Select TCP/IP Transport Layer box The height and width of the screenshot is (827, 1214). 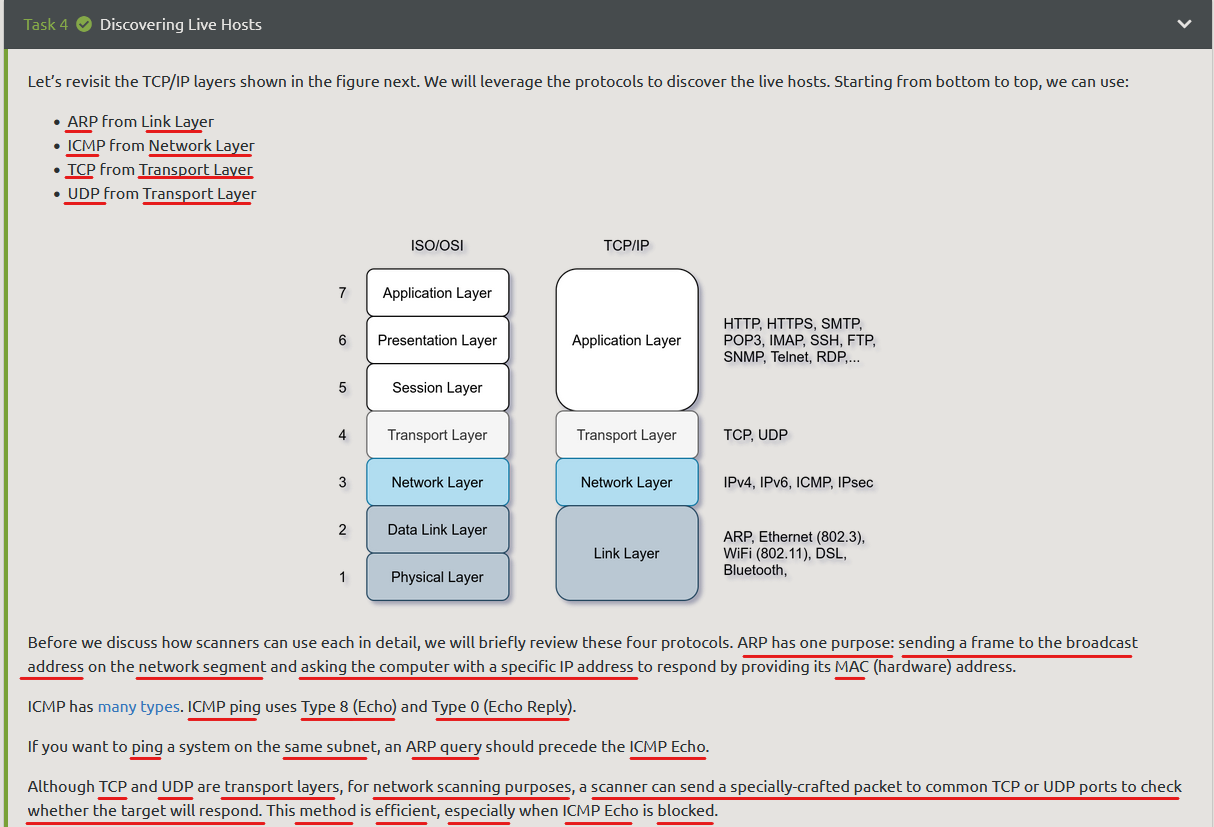(x=627, y=435)
